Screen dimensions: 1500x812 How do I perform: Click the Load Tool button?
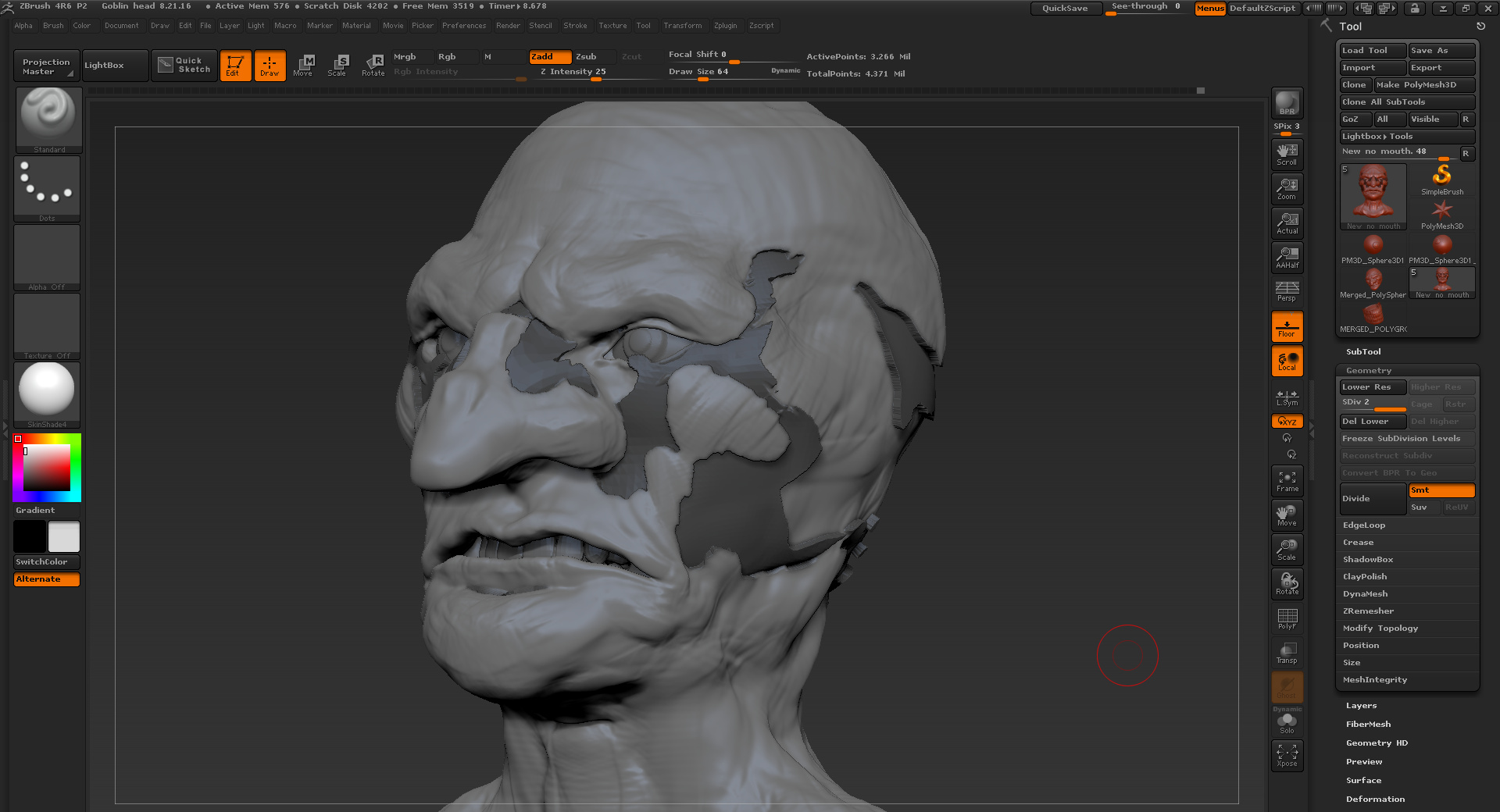tap(1373, 51)
